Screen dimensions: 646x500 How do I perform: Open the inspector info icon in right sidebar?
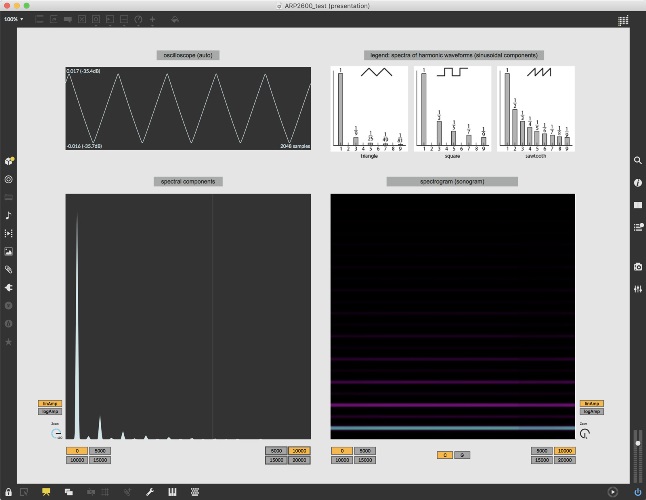(x=638, y=182)
